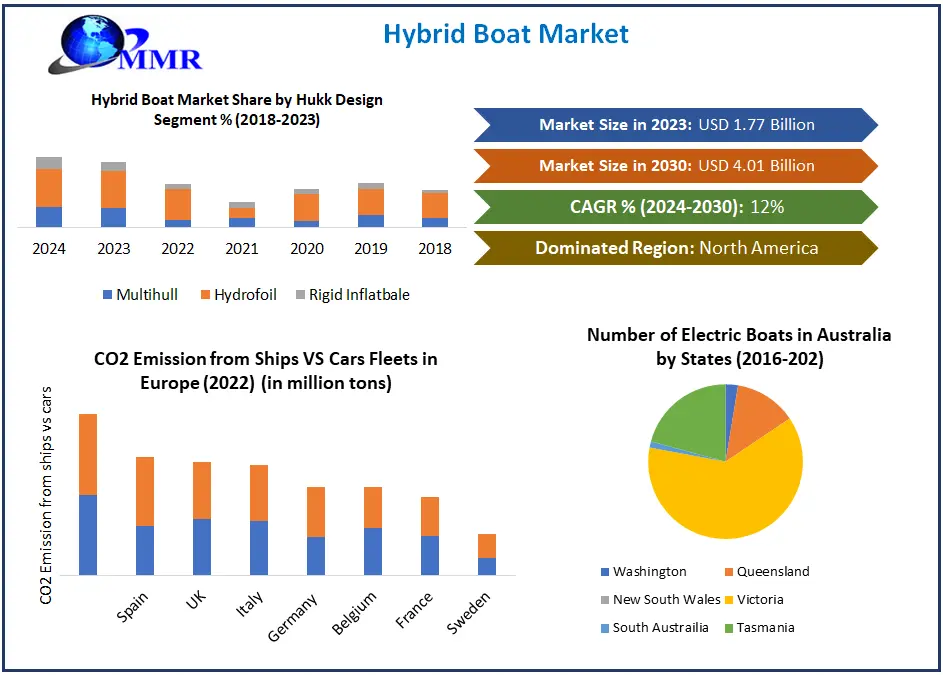
Task: Click the gray Rigid Inflatable legend square
Action: (x=299, y=295)
